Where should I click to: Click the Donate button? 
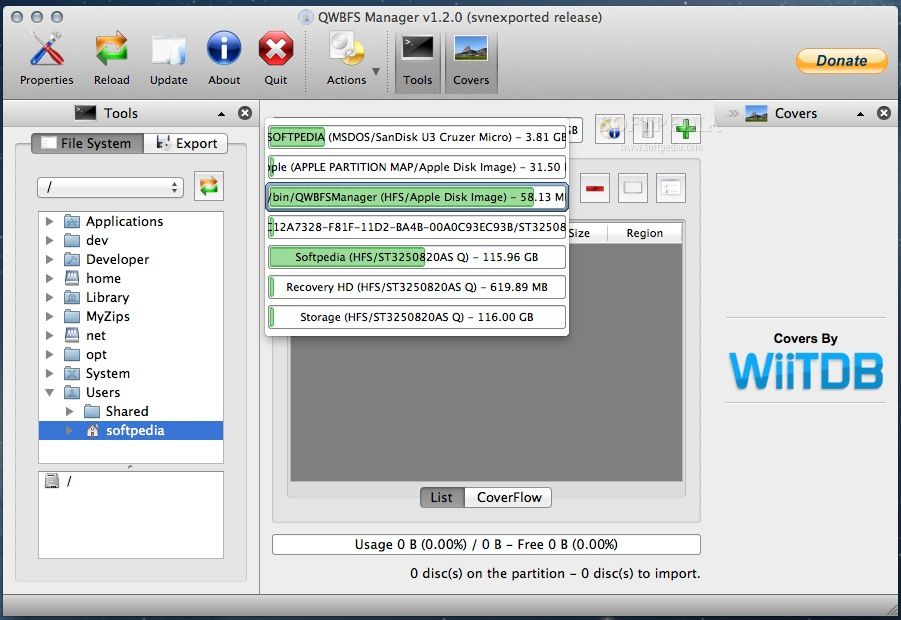point(842,60)
